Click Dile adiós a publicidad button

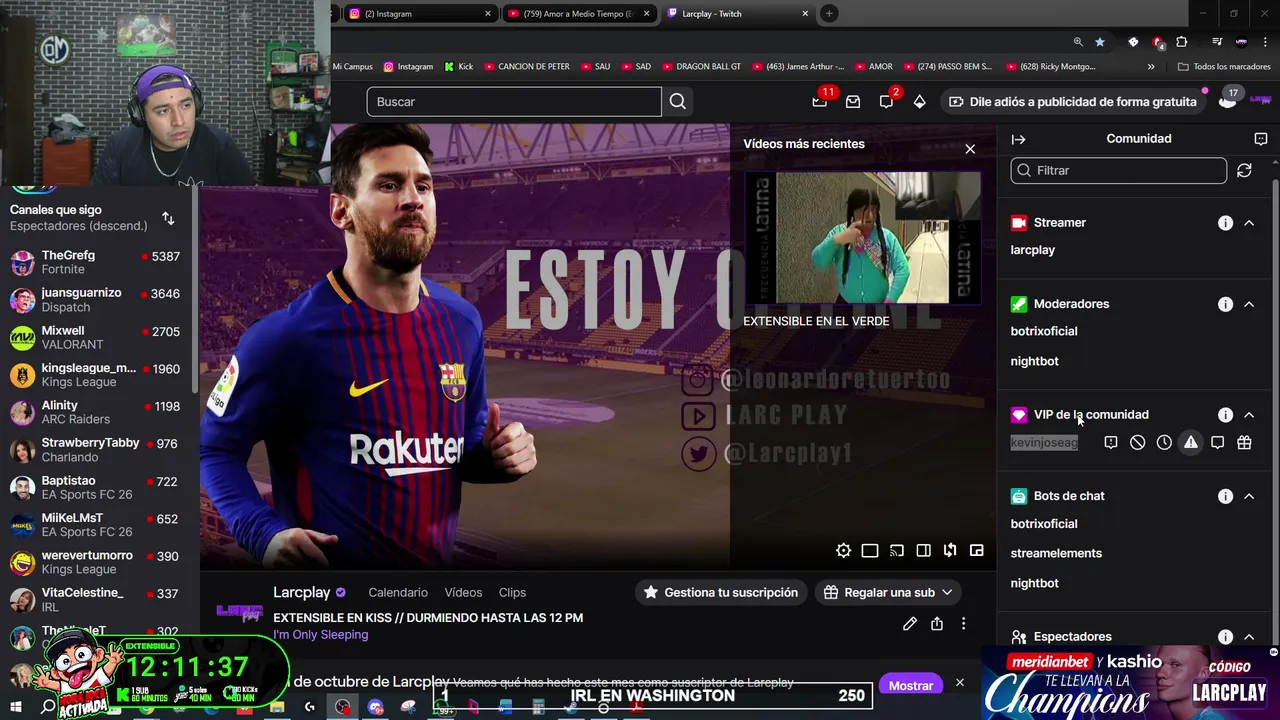point(1072,102)
